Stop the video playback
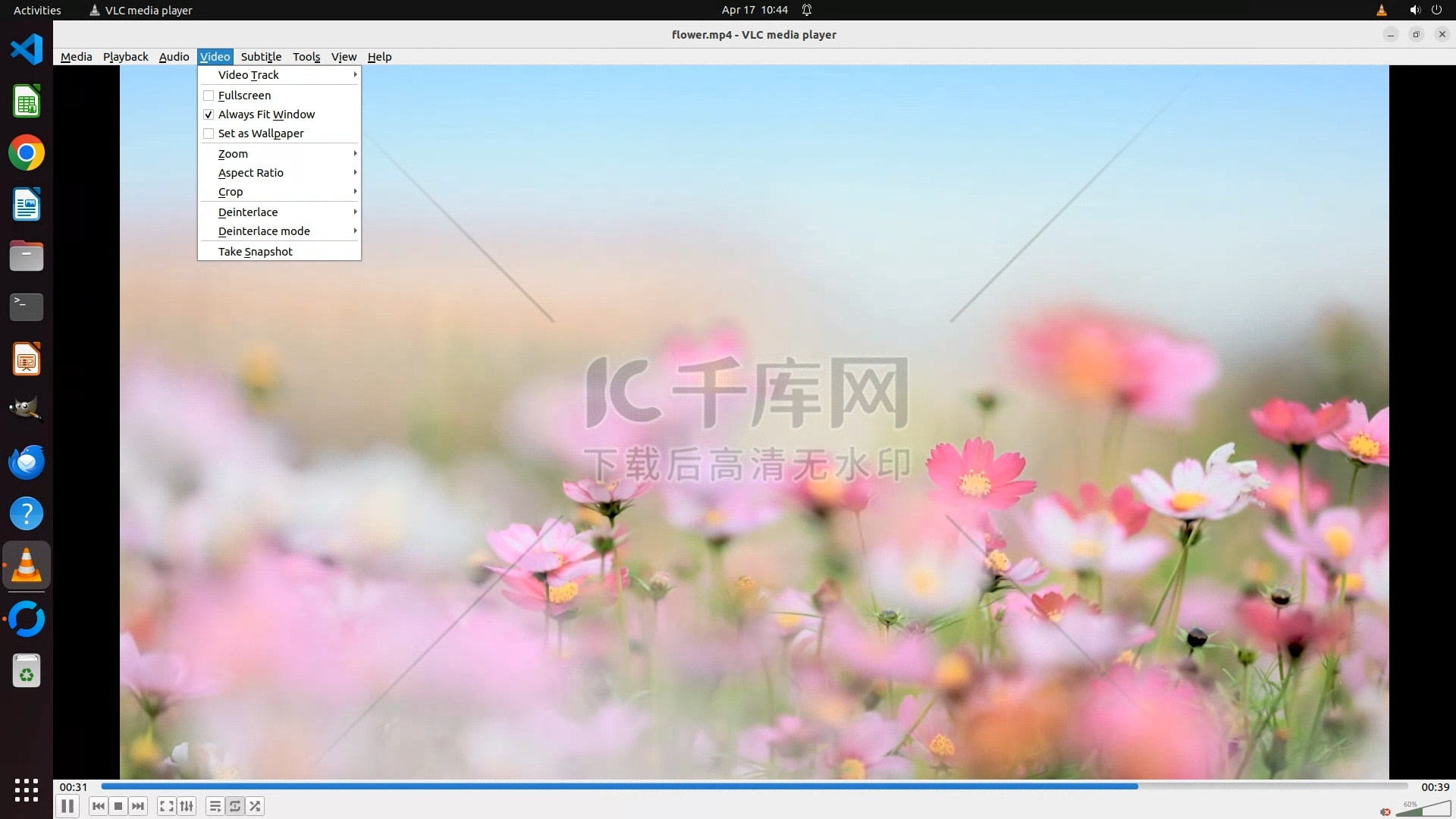The width and height of the screenshot is (1456, 819). (x=118, y=806)
